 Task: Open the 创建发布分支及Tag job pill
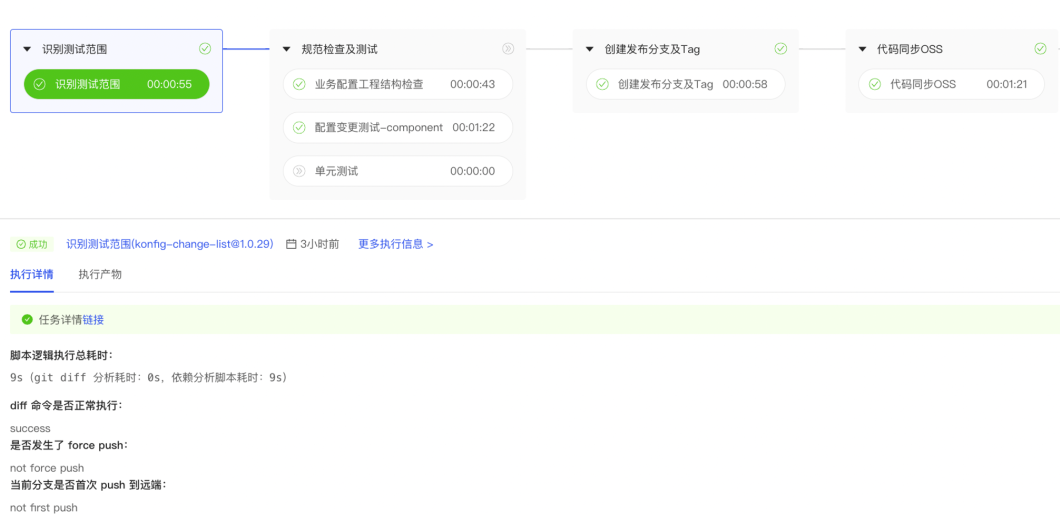(x=685, y=85)
